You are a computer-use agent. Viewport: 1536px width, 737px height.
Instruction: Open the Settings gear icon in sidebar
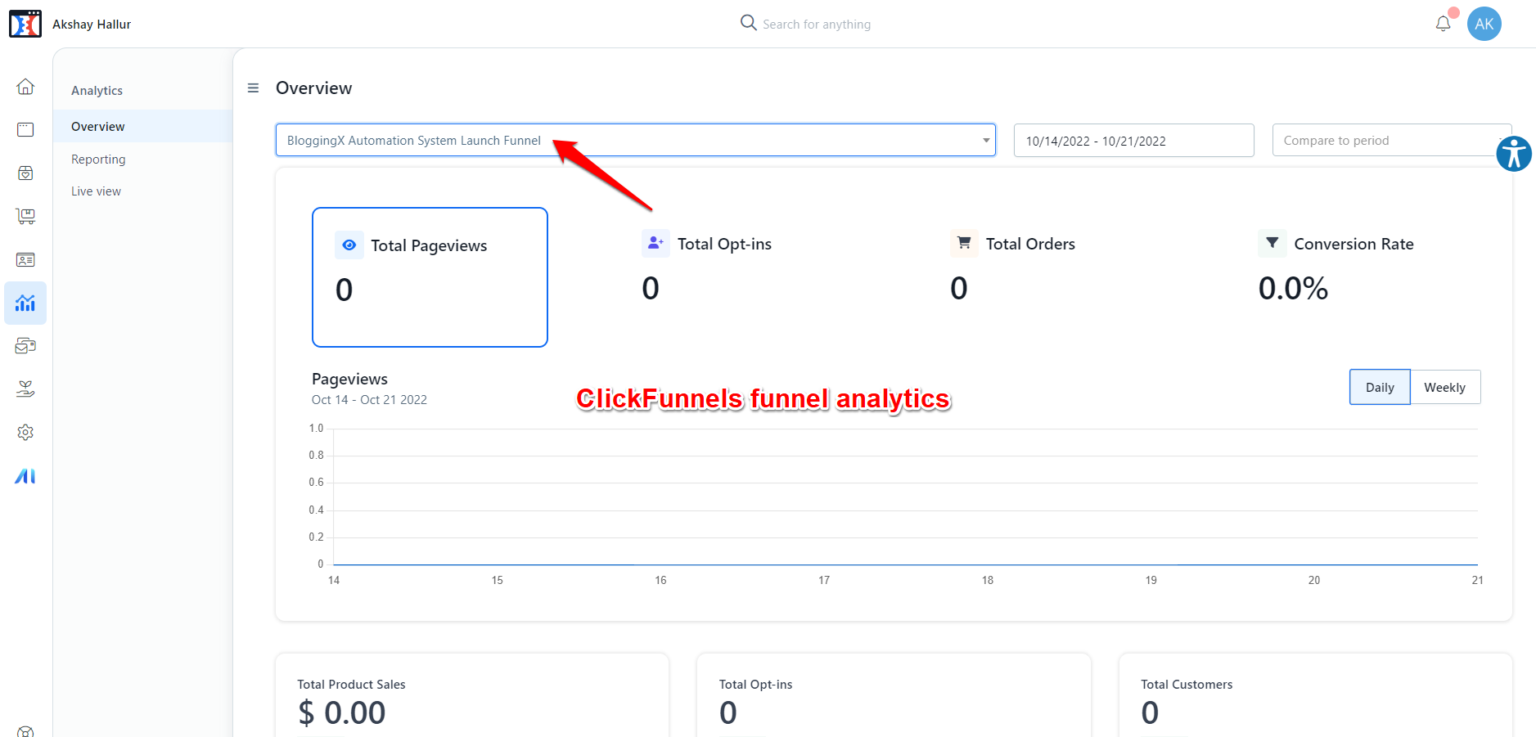click(25, 432)
